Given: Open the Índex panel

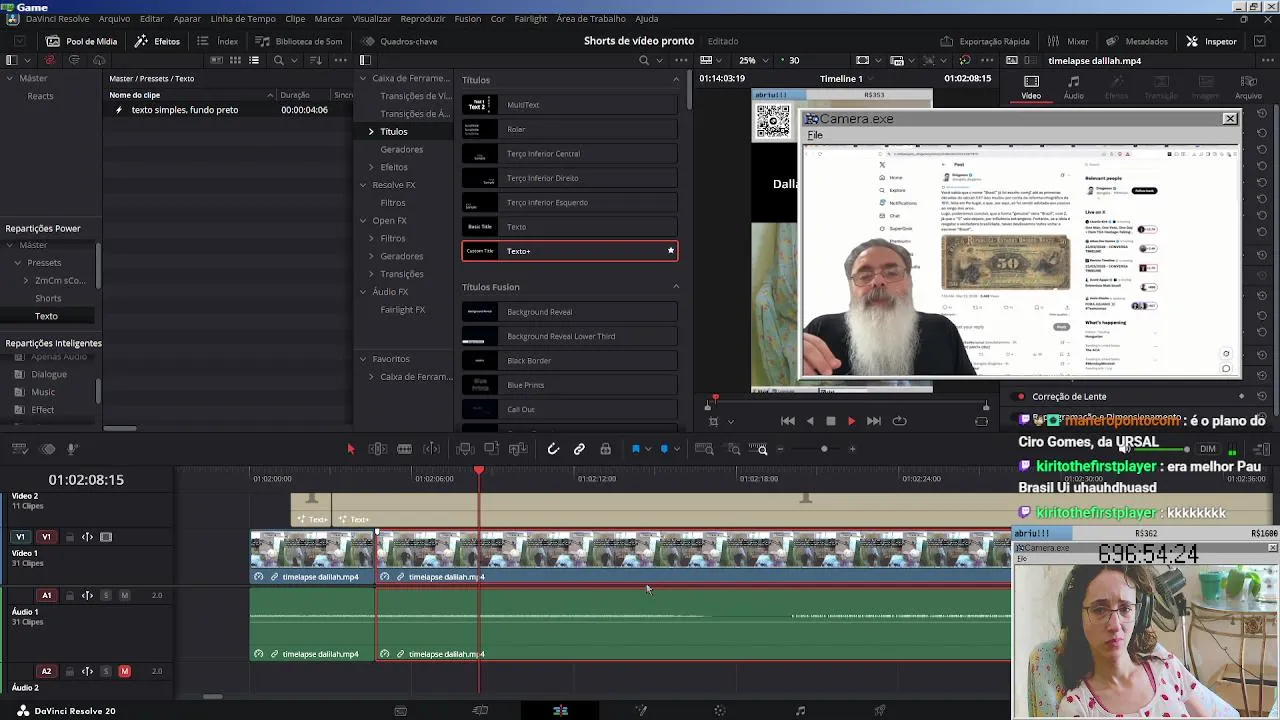Looking at the screenshot, I should pyautogui.click(x=218, y=41).
